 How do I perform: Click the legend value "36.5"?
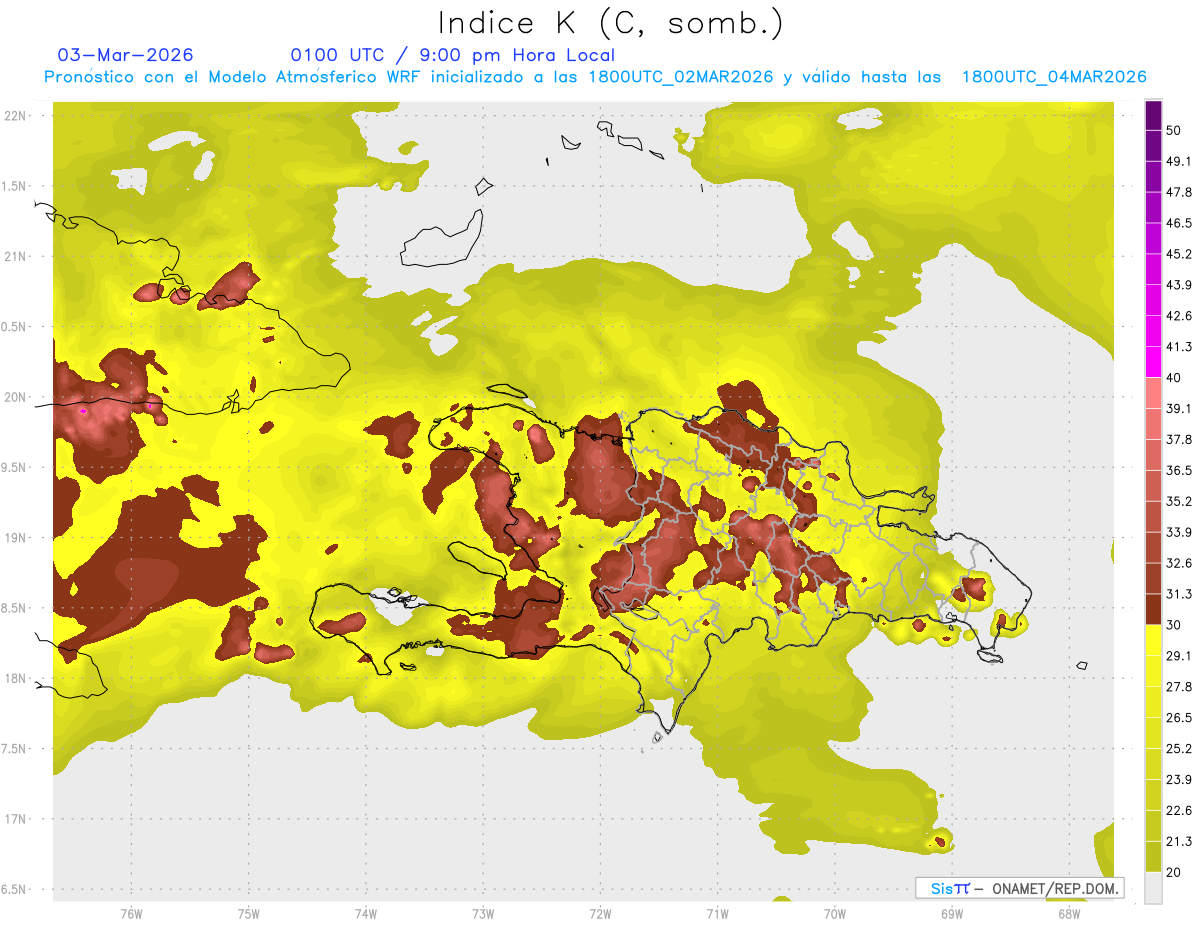pyautogui.click(x=1179, y=470)
